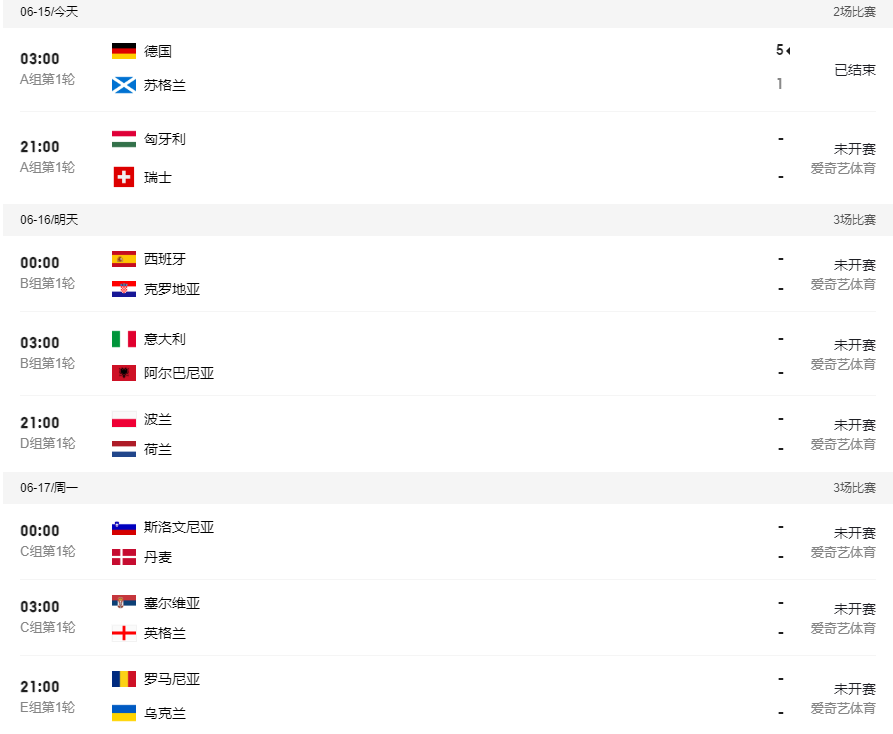Click the Italy flag icon
This screenshot has width=893, height=734.
pyautogui.click(x=123, y=339)
